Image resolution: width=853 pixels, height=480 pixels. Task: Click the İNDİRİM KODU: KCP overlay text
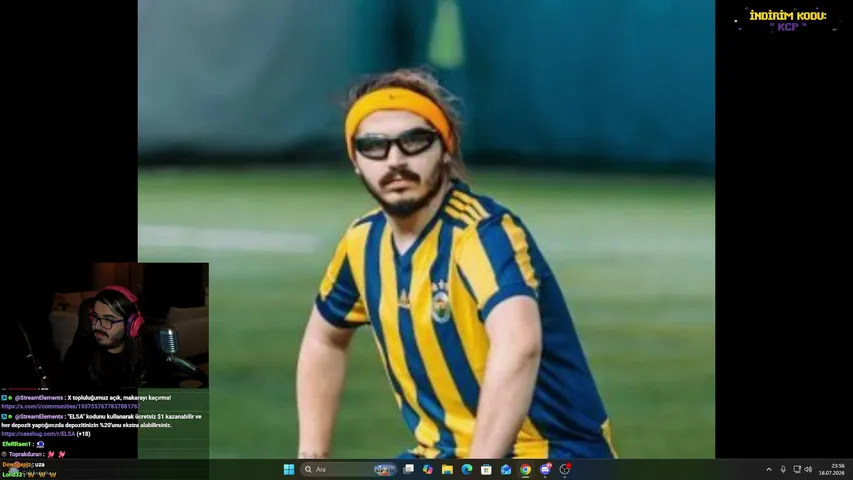(788, 21)
